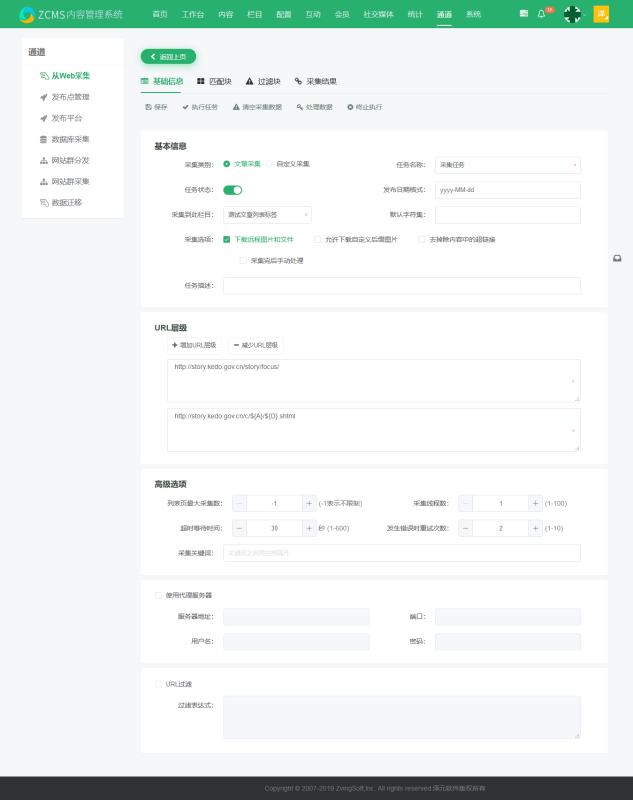633x800 pixels.
Task: Open the 采集到此栏目 dropdown
Action: click(x=267, y=214)
